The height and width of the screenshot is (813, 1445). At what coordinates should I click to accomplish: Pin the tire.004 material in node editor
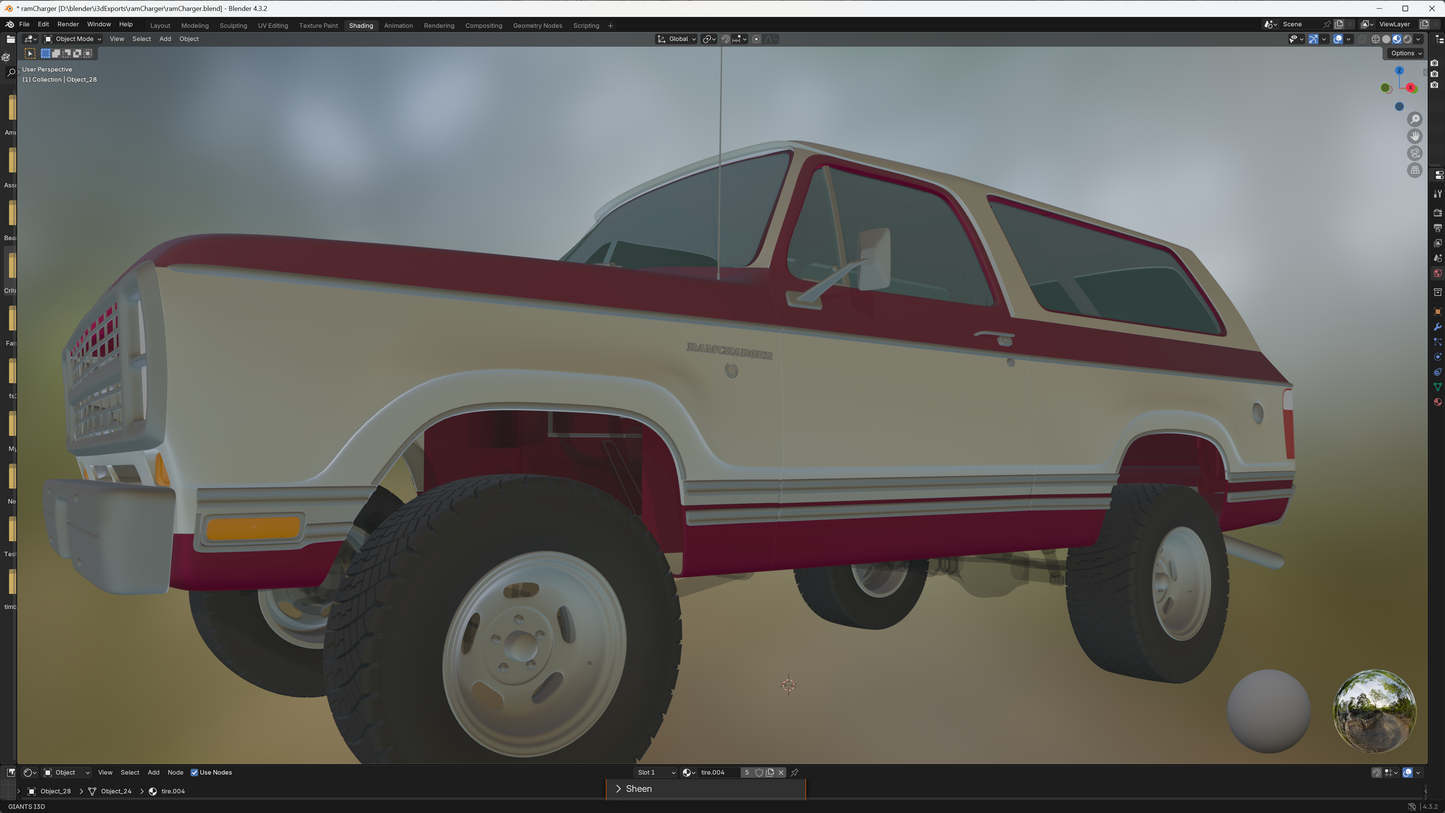(x=795, y=772)
